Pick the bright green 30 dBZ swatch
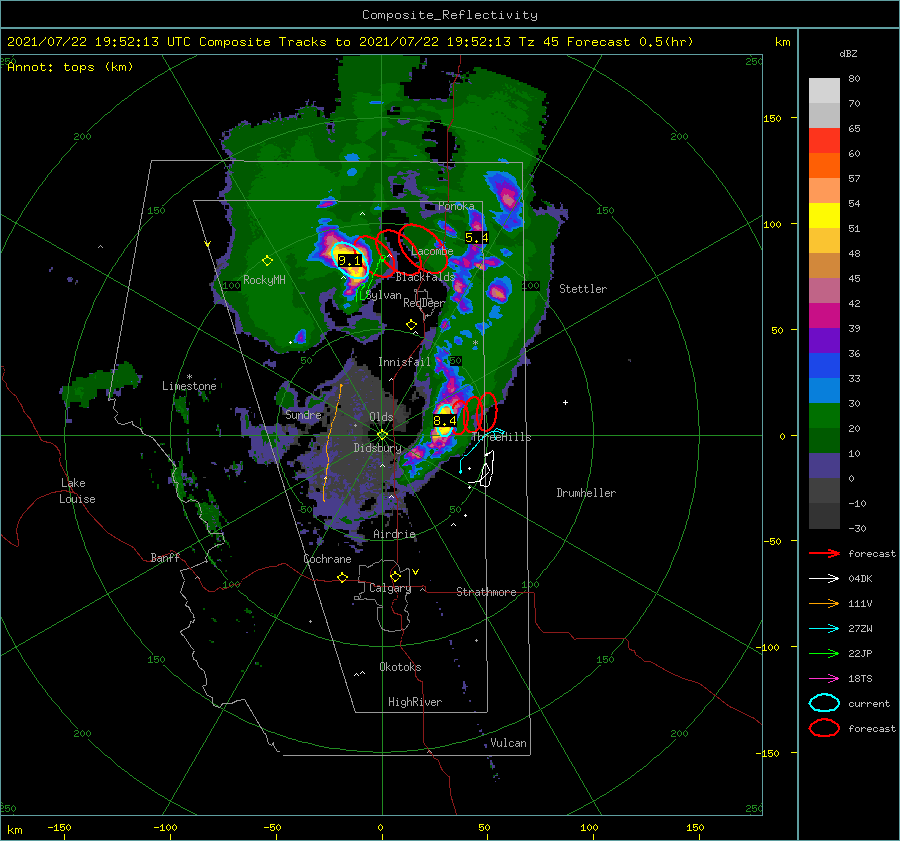 tap(824, 415)
